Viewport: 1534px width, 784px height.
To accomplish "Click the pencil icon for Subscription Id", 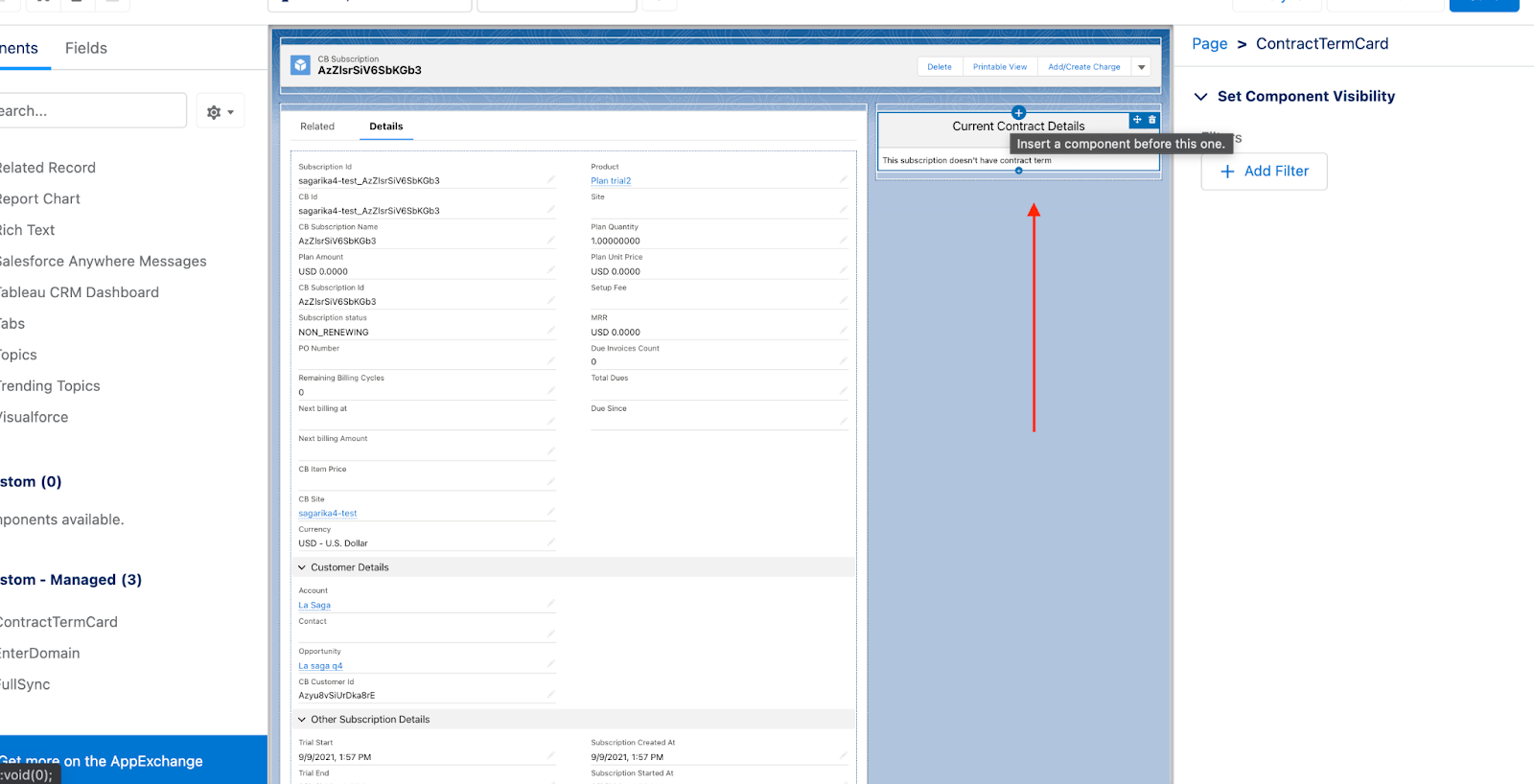I will click(551, 179).
